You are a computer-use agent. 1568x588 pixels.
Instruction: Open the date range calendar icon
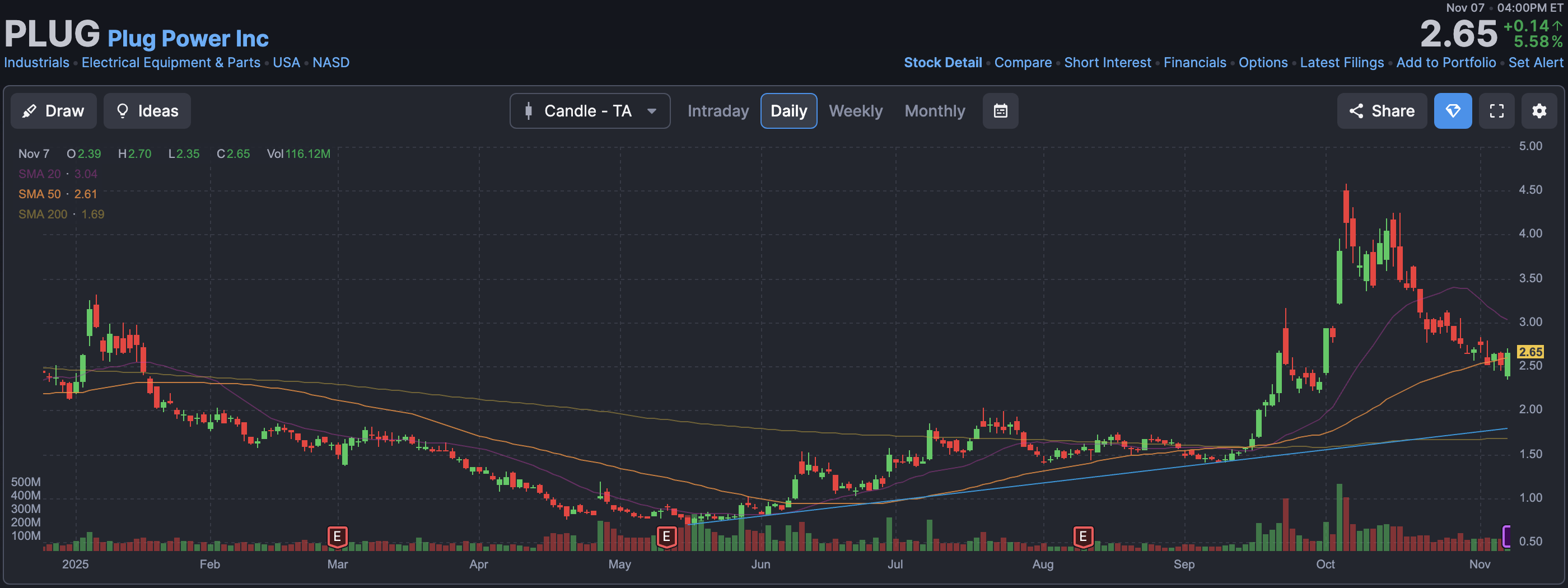click(x=1000, y=111)
